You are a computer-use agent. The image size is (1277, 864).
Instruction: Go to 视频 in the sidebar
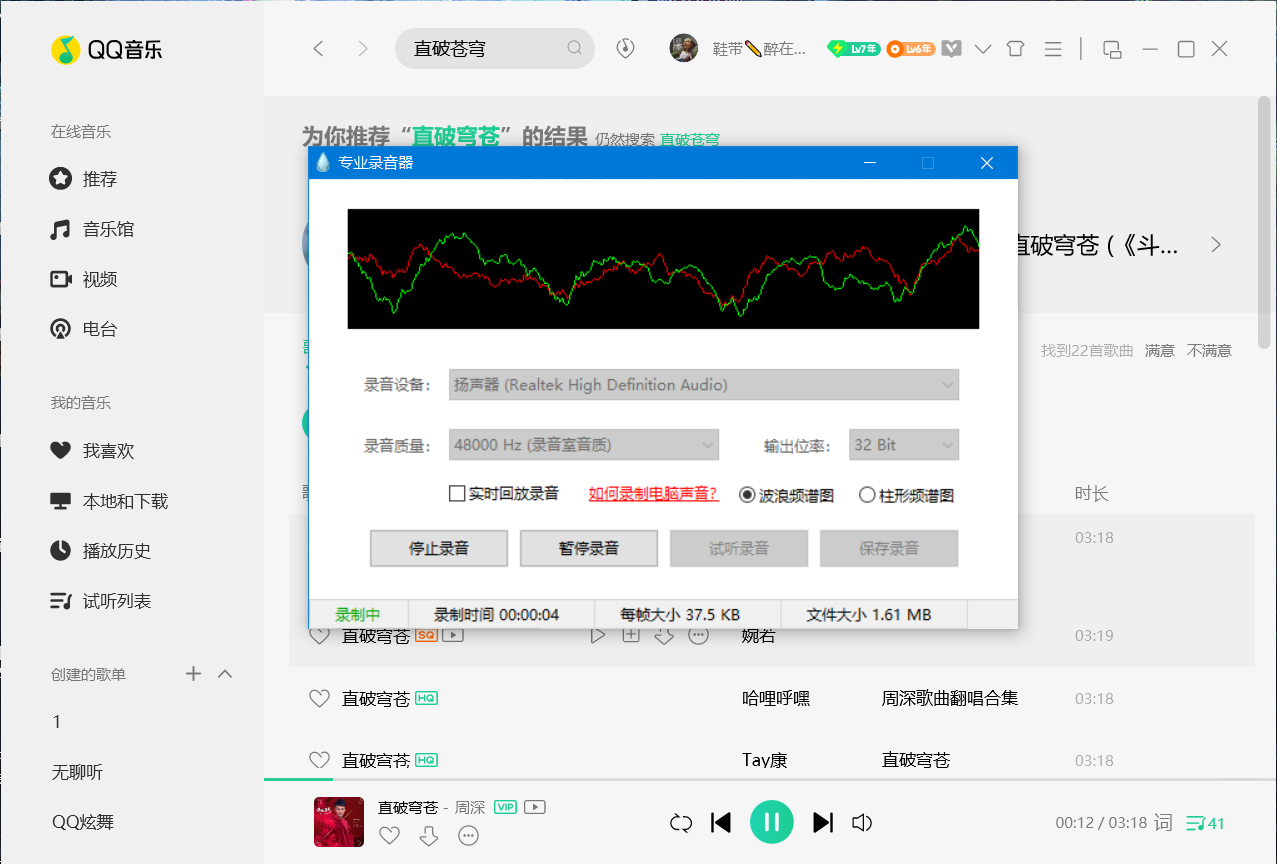coord(84,279)
